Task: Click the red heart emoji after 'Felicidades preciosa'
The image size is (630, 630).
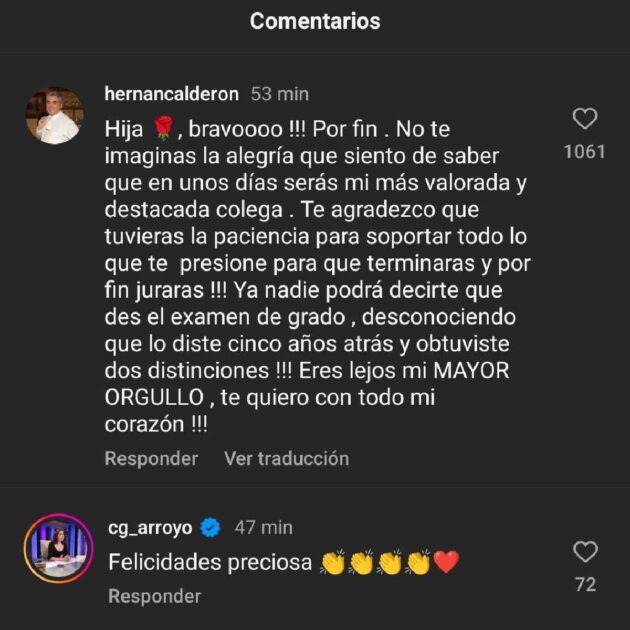Action: pos(446,562)
